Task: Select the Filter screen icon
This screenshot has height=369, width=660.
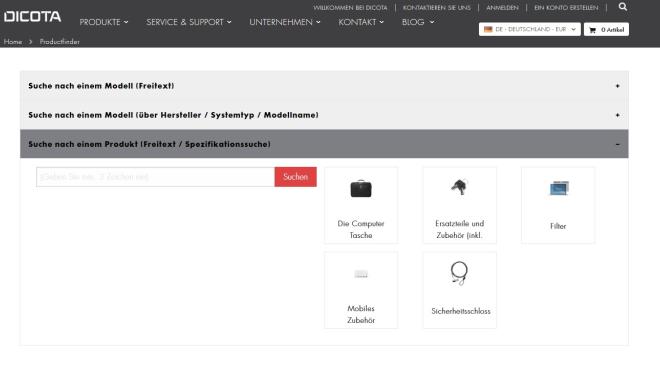Action: pos(559,188)
